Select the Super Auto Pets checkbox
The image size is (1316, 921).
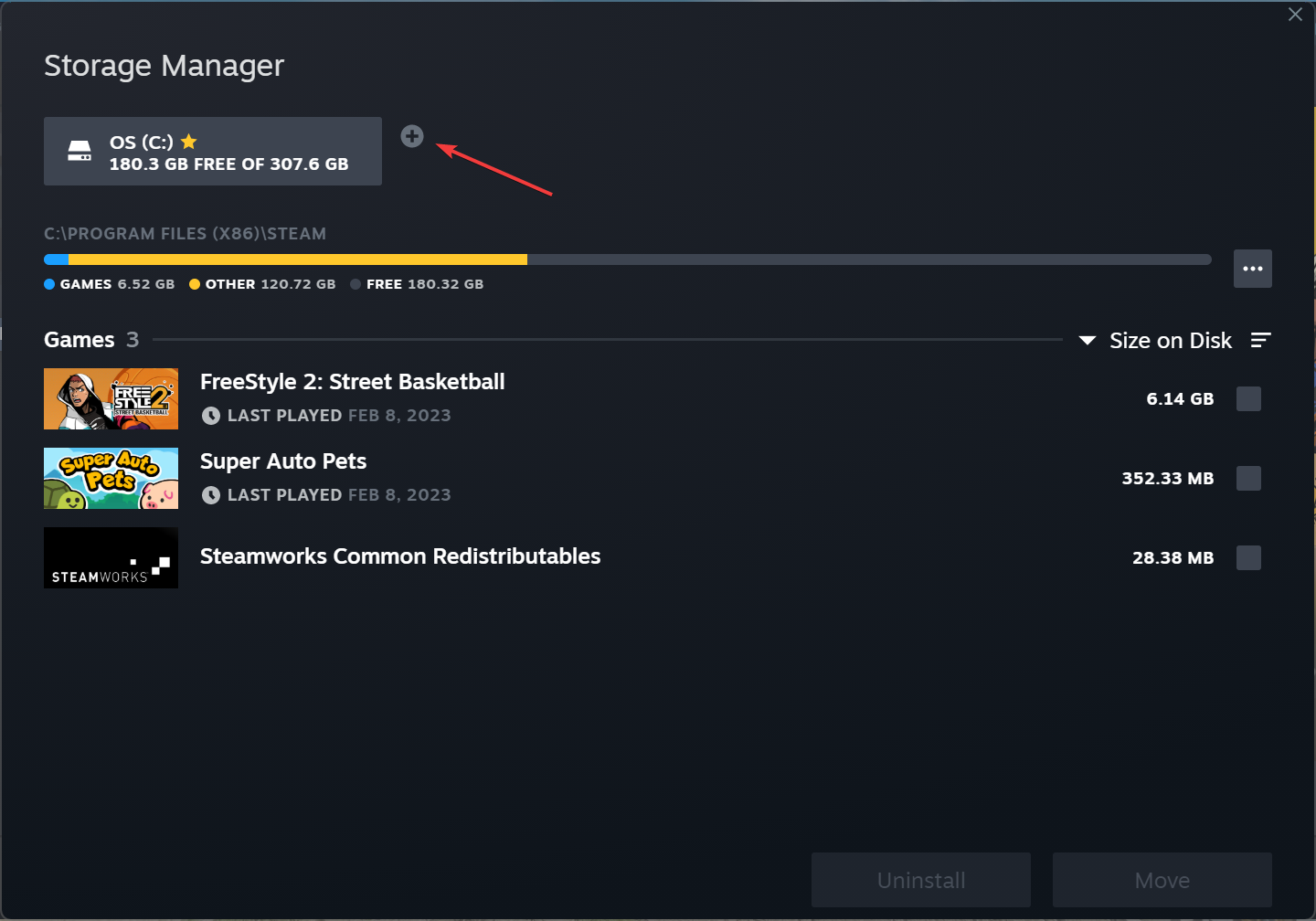(x=1248, y=478)
